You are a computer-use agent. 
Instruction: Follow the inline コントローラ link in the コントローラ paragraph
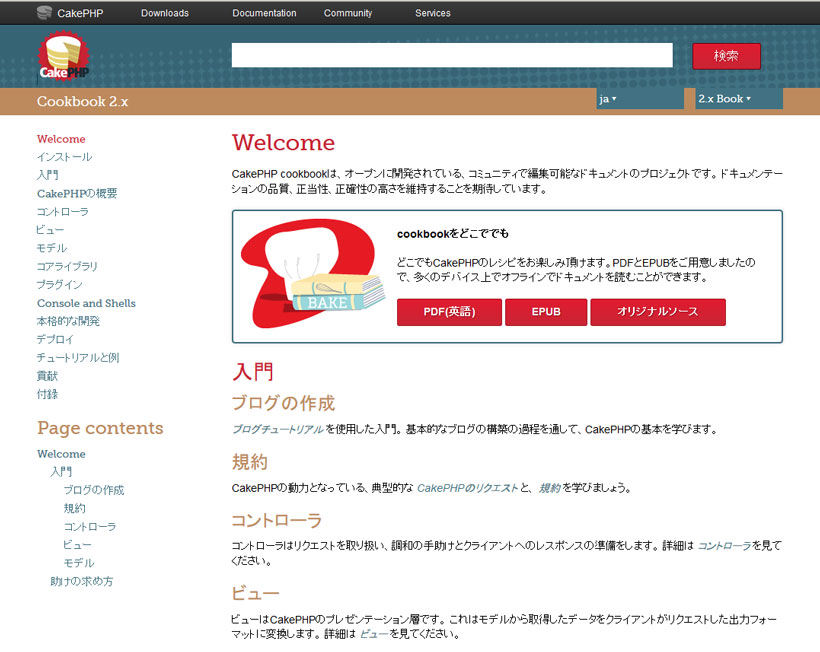point(724,546)
